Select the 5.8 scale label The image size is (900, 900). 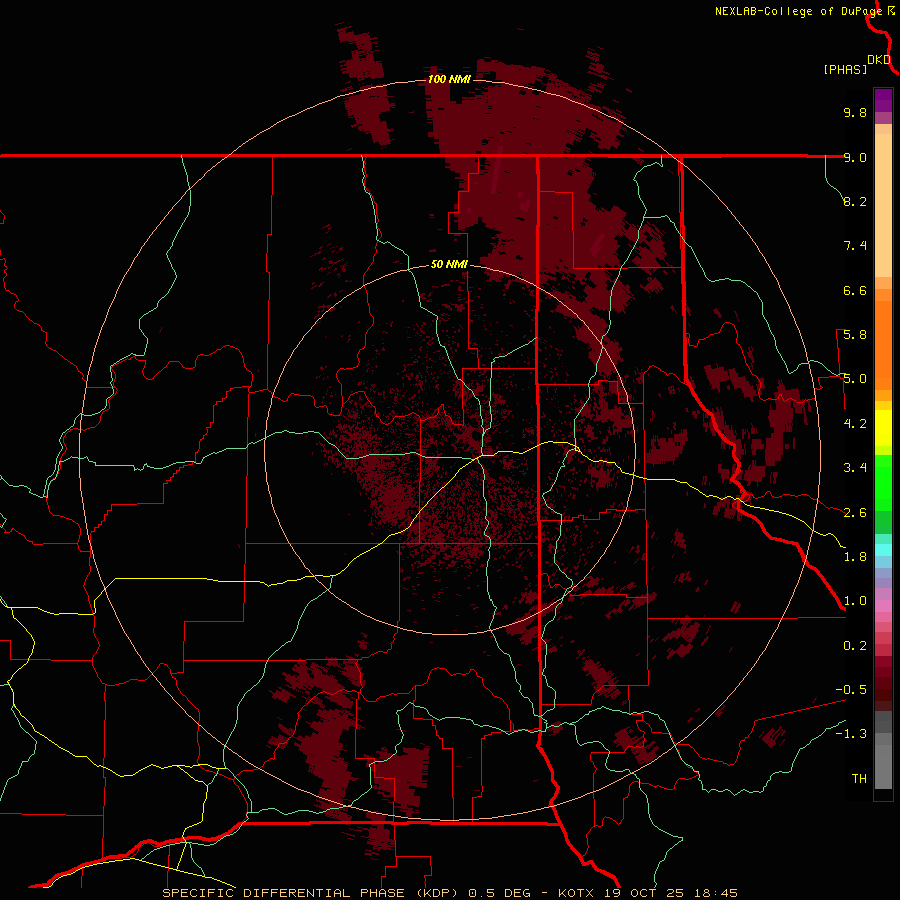pyautogui.click(x=855, y=335)
